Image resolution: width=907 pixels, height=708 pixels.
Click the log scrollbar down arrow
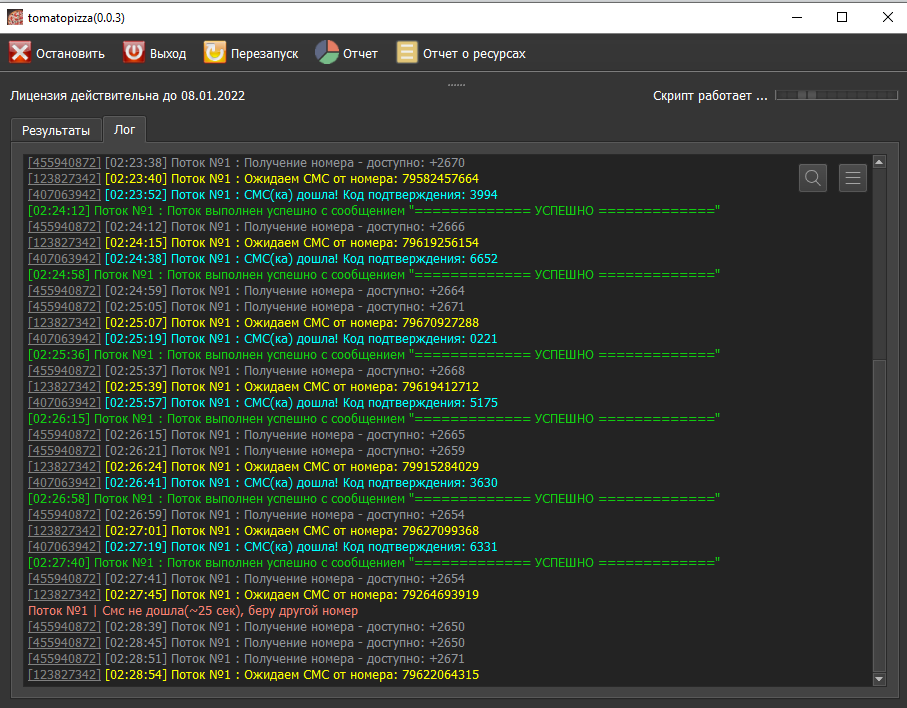879,679
